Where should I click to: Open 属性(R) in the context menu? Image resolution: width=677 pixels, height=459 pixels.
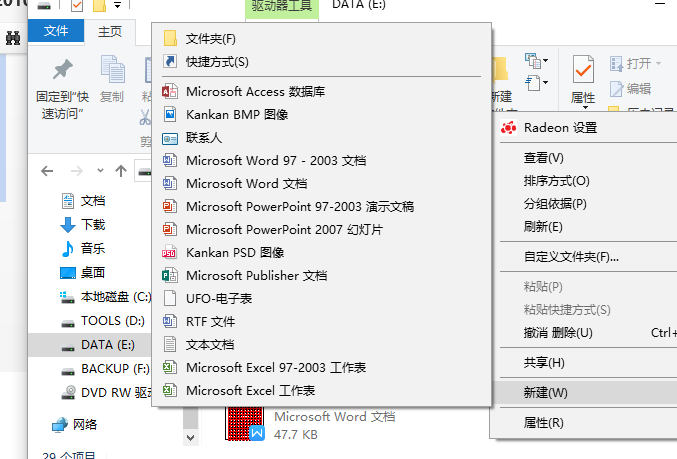pyautogui.click(x=585, y=422)
